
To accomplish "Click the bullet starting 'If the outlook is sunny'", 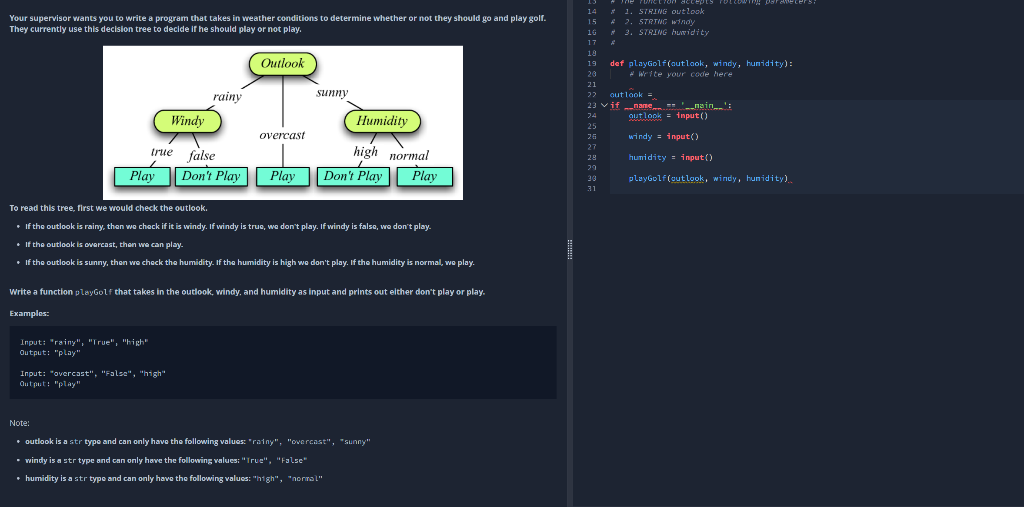I will 249,263.
